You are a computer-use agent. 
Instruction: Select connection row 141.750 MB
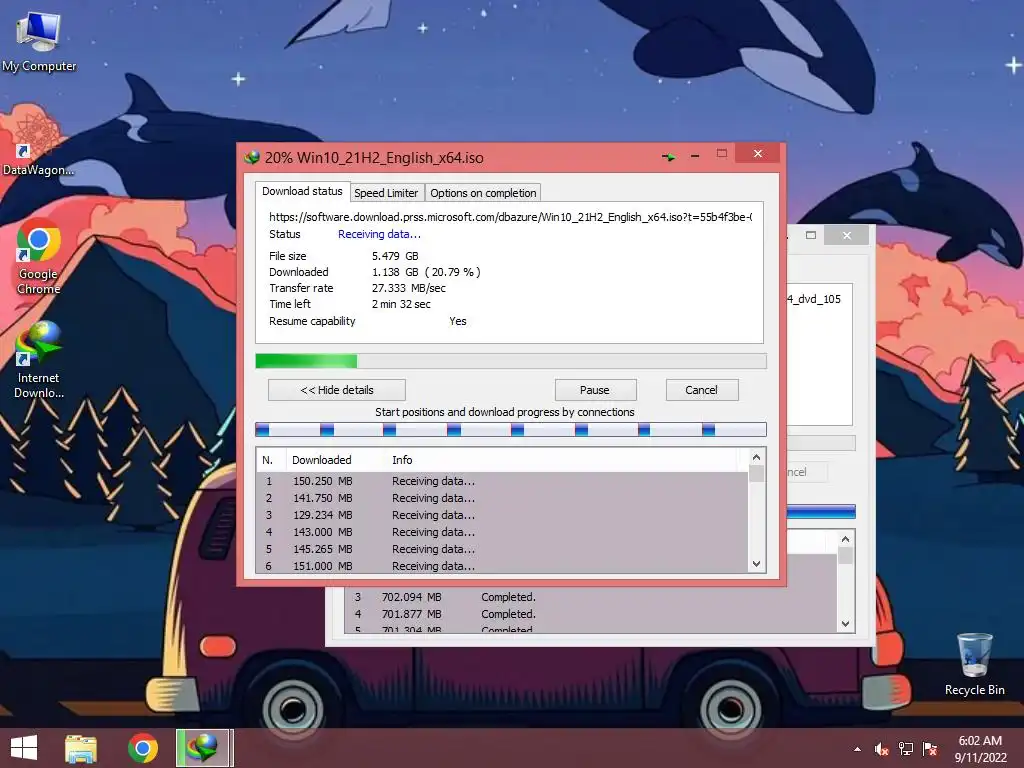[502, 498]
